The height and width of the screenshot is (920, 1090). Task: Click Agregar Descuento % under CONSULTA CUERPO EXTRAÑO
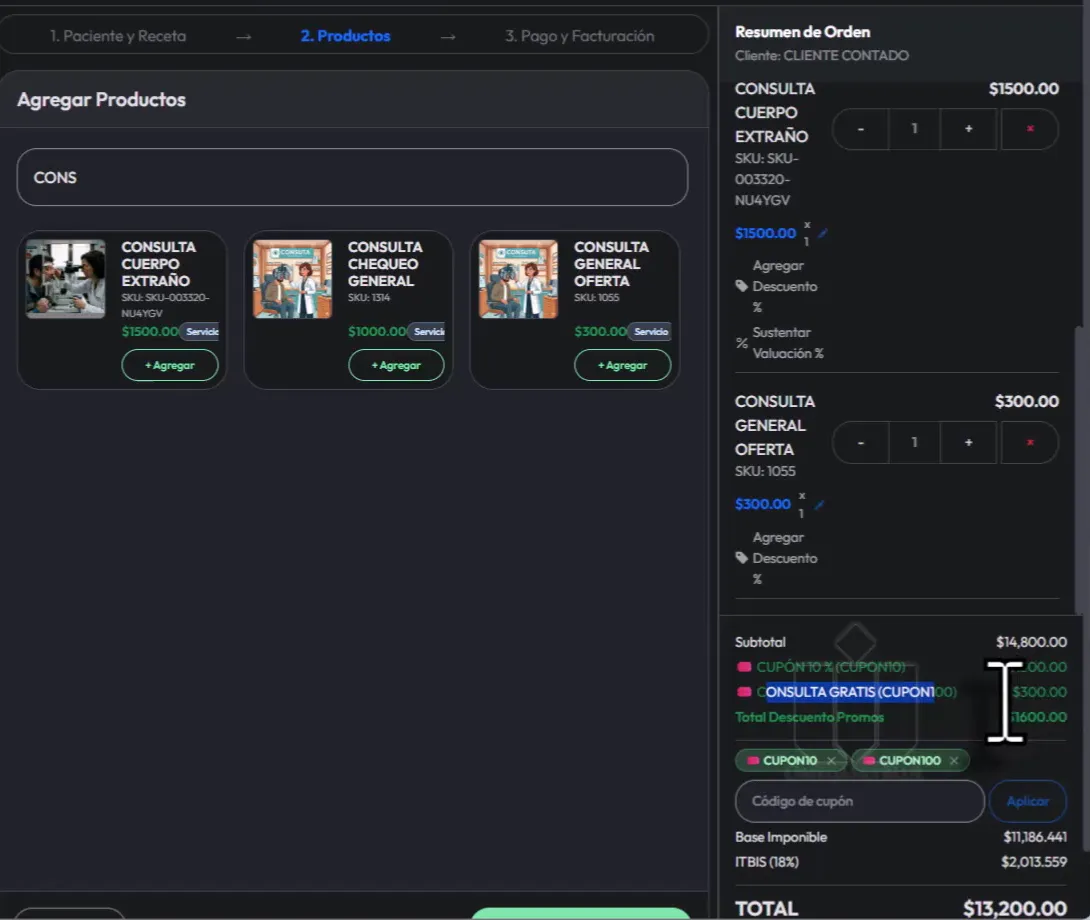click(x=785, y=286)
